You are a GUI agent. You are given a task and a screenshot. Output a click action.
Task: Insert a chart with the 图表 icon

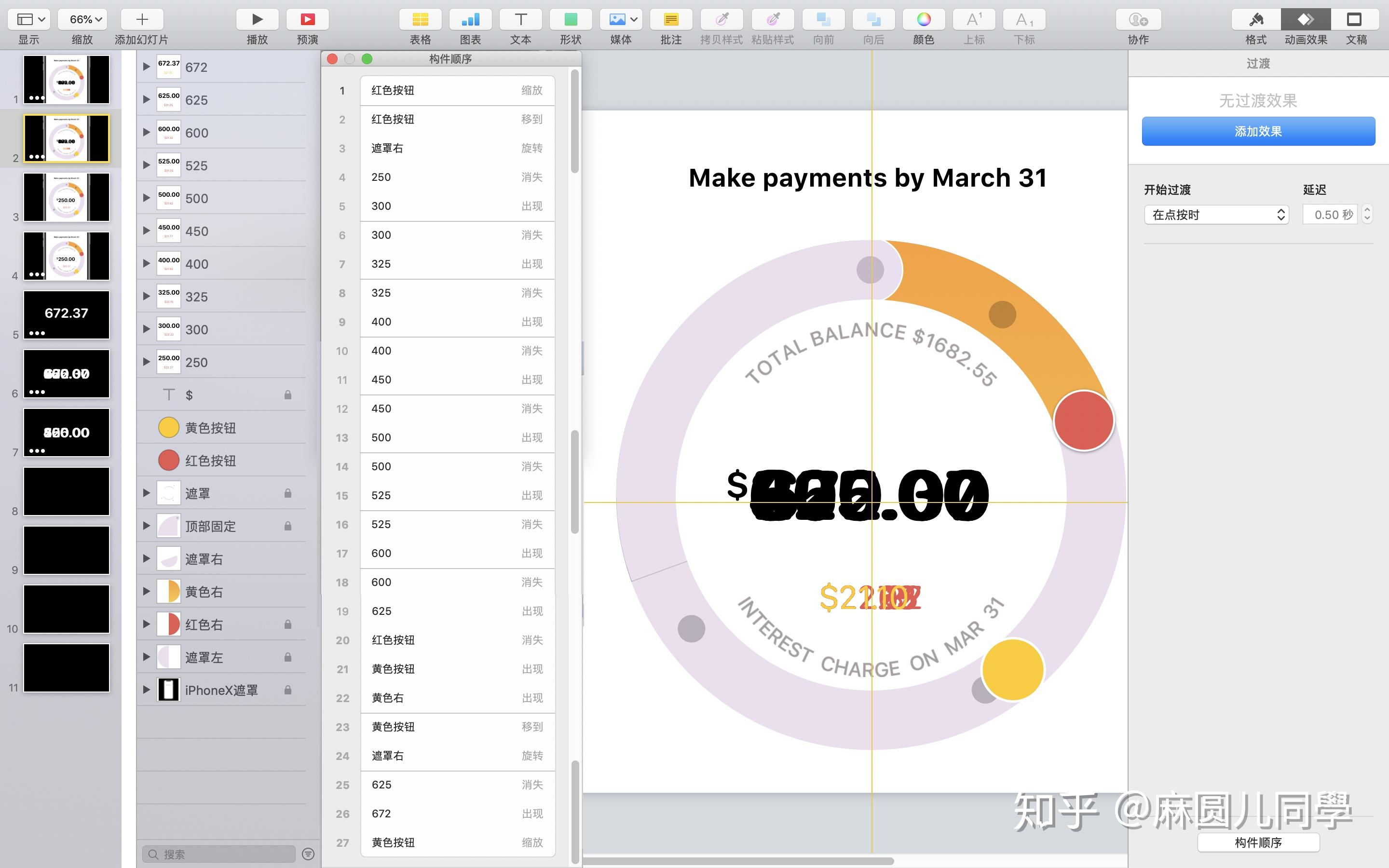(x=470, y=19)
